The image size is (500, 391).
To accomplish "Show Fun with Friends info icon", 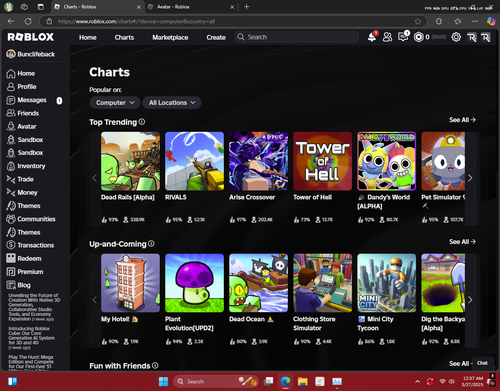I will [x=155, y=366].
